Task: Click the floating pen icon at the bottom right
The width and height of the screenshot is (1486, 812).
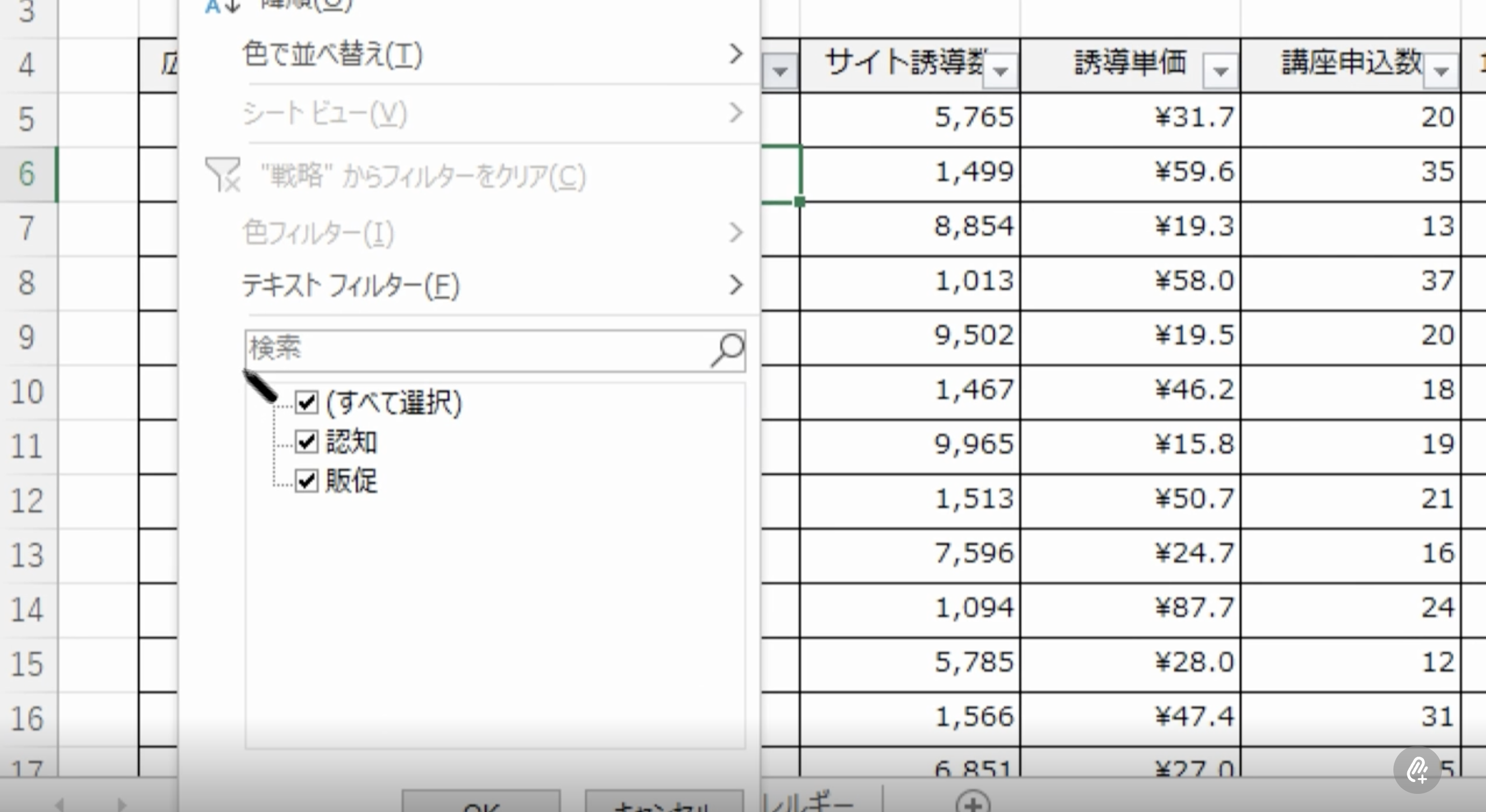Action: [x=1417, y=769]
